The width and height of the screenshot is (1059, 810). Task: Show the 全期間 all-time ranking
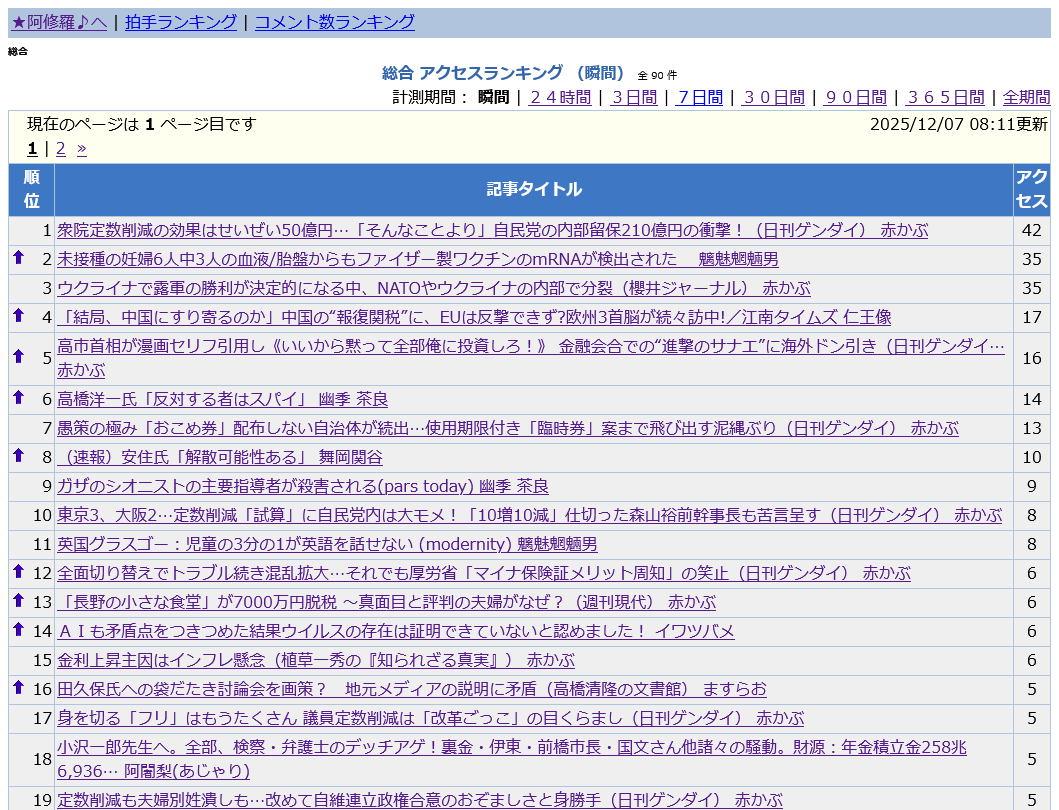pyautogui.click(x=1026, y=97)
